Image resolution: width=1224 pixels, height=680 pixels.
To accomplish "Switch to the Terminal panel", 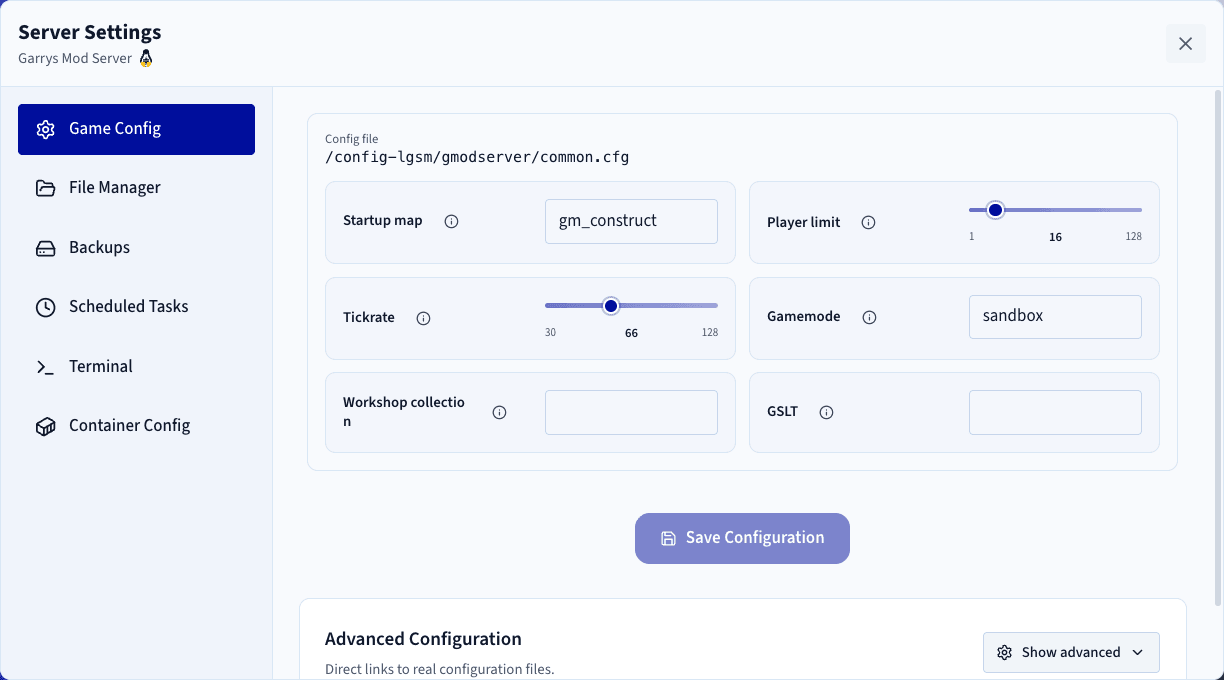I will pyautogui.click(x=136, y=366).
